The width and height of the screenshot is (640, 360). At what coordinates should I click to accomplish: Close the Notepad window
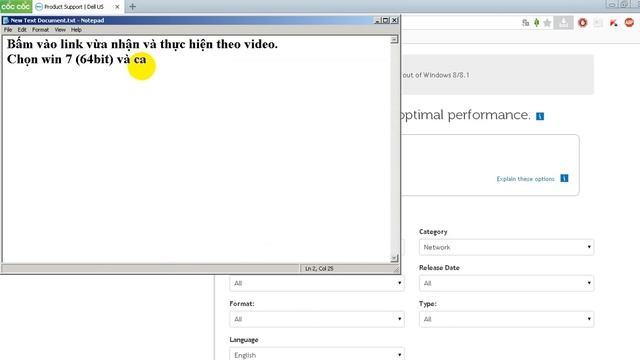(394, 20)
